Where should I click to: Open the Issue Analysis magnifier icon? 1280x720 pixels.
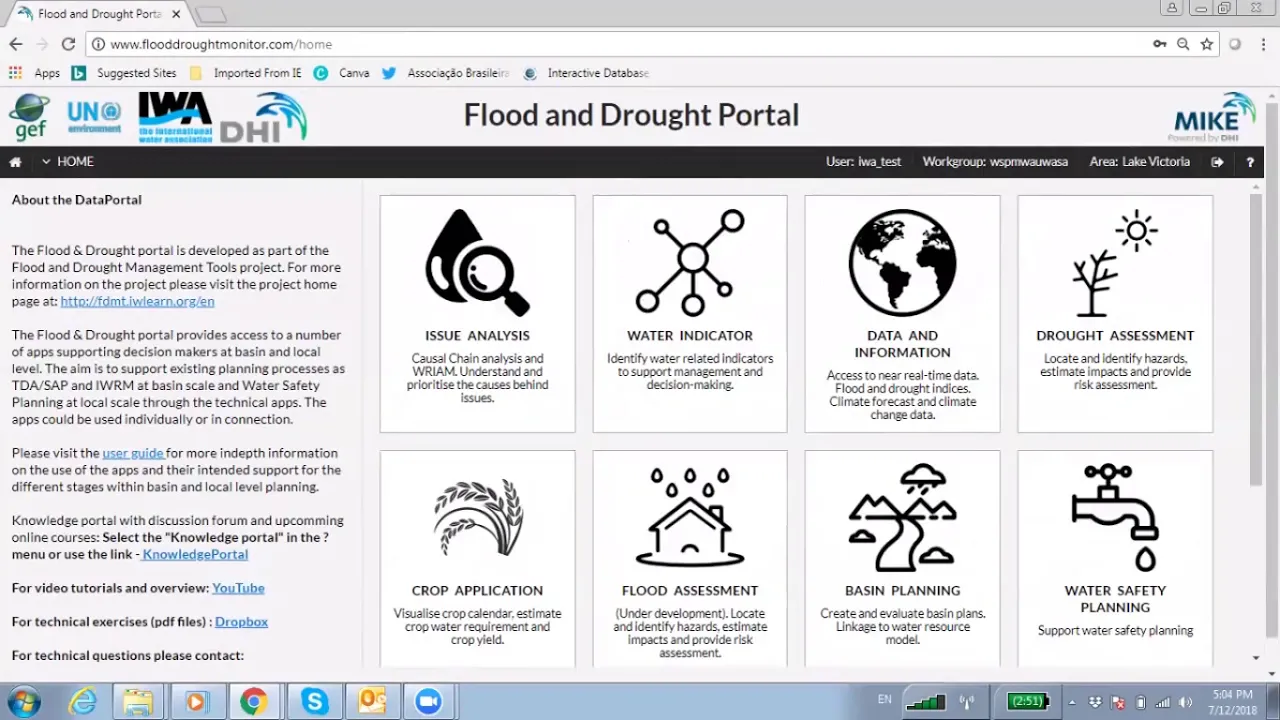pyautogui.click(x=477, y=262)
